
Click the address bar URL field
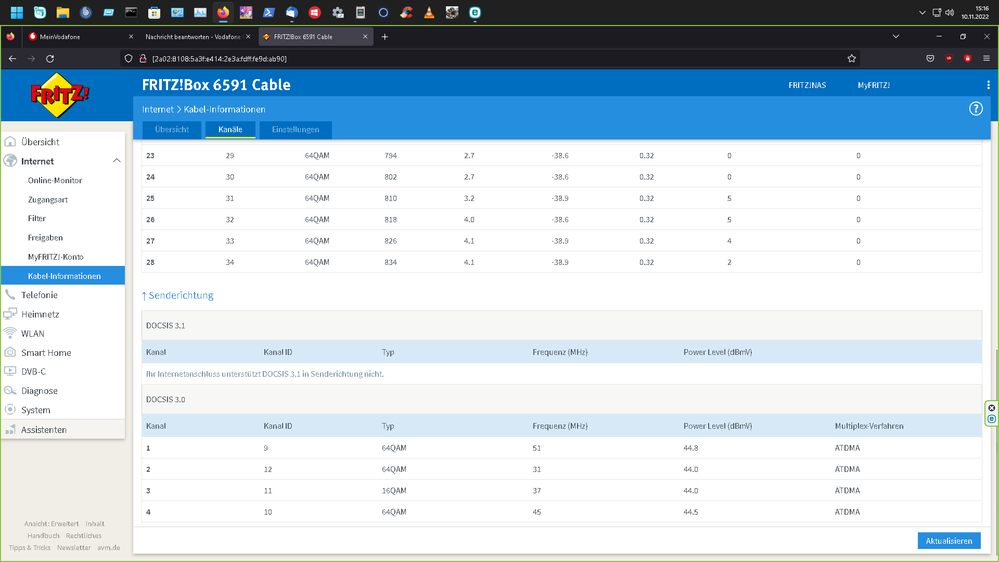click(x=491, y=59)
